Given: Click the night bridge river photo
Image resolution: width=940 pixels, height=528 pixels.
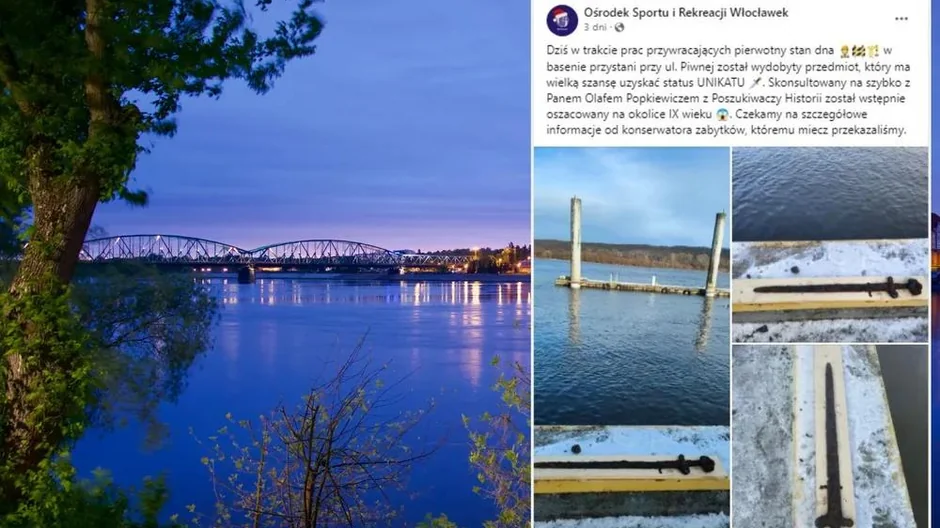Looking at the screenshot, I should [265, 264].
